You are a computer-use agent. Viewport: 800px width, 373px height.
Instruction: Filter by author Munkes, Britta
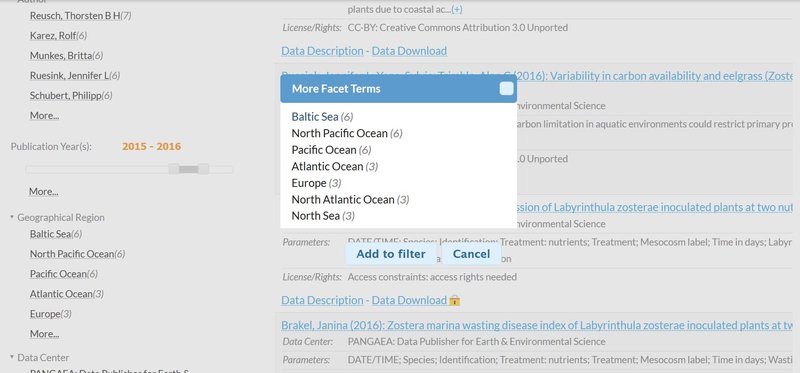61,55
